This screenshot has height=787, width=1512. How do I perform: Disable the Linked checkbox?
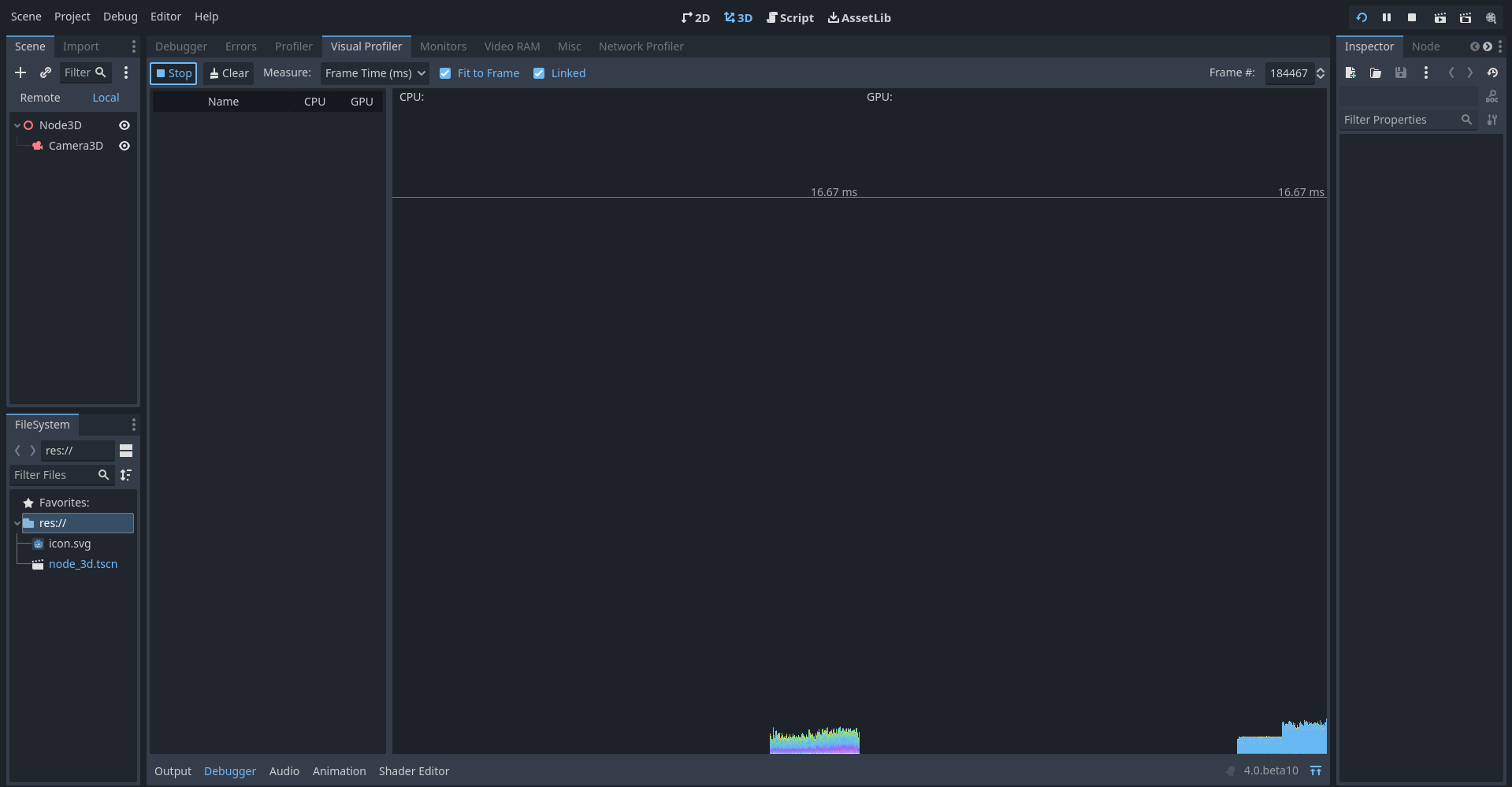click(539, 72)
